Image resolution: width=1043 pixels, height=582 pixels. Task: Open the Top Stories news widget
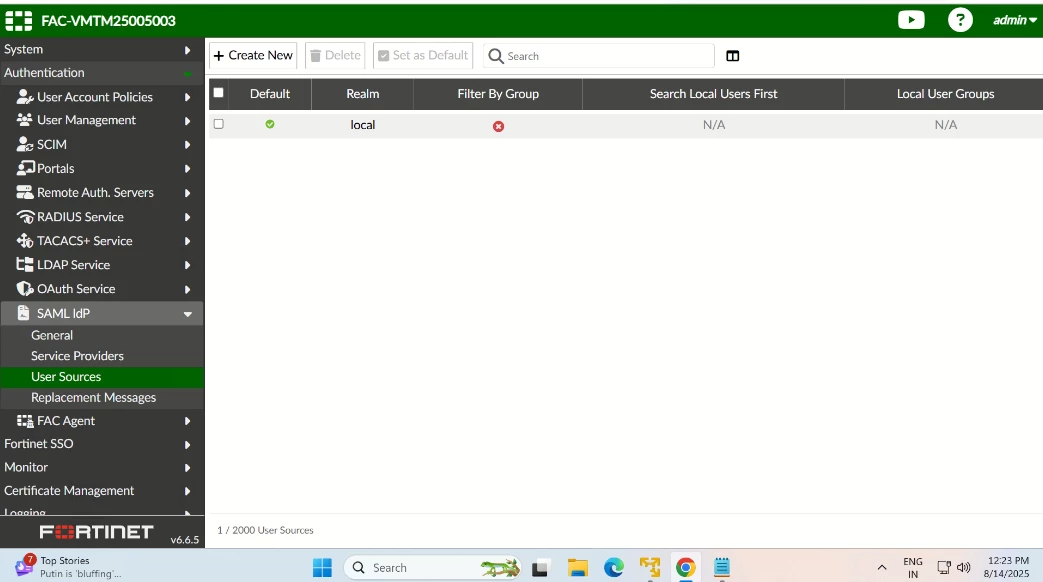[69, 567]
